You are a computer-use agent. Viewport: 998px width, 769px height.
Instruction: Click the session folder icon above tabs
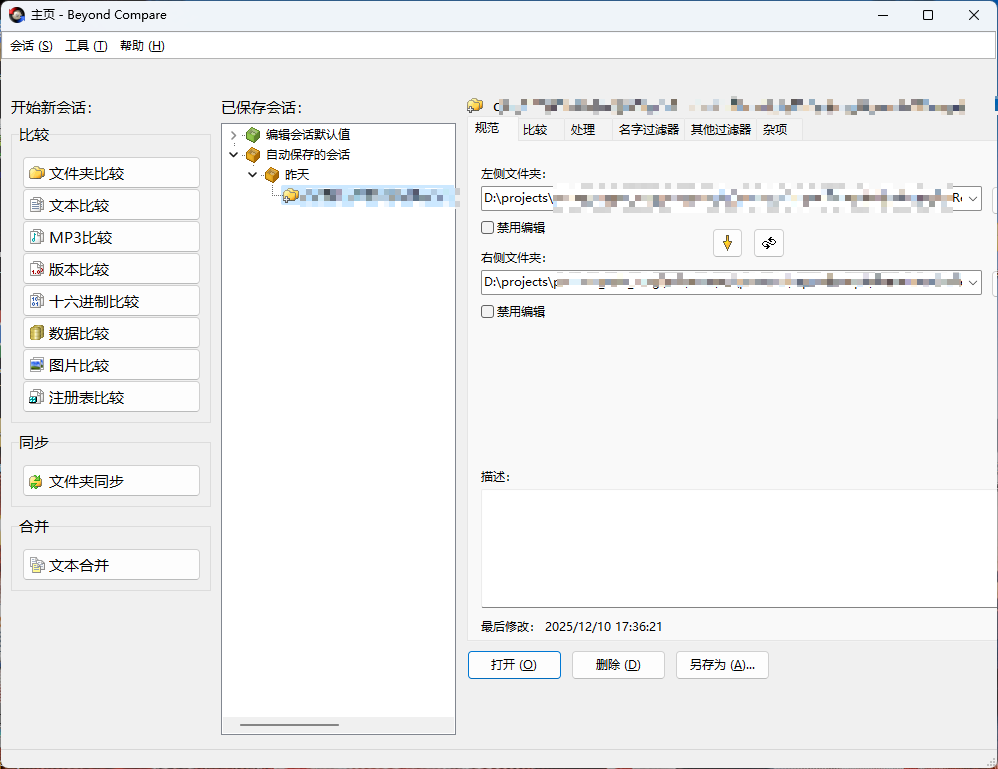(475, 106)
